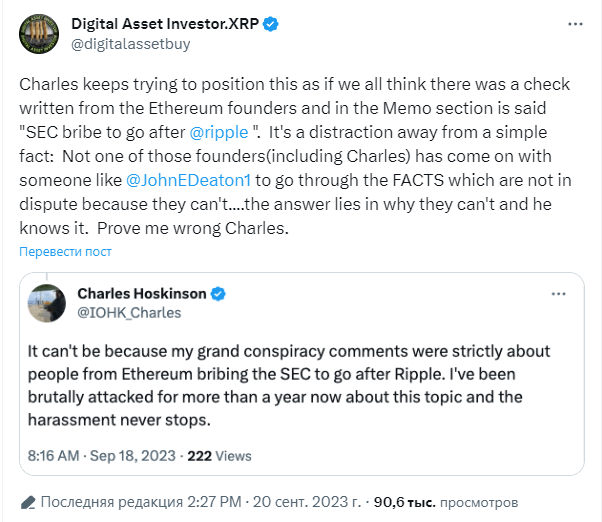602x522 pixels.
Task: Click the Charles Hoskinson display name
Action: [142, 294]
